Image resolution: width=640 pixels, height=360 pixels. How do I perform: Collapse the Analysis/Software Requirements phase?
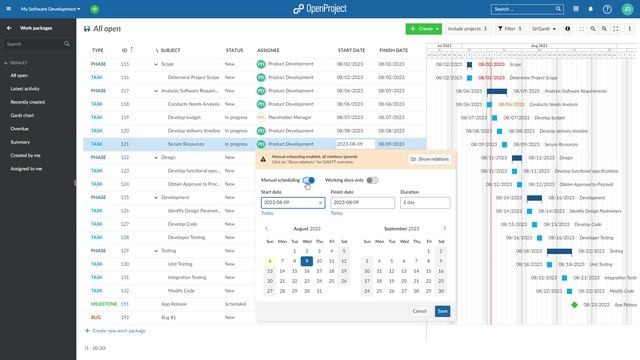pos(156,91)
